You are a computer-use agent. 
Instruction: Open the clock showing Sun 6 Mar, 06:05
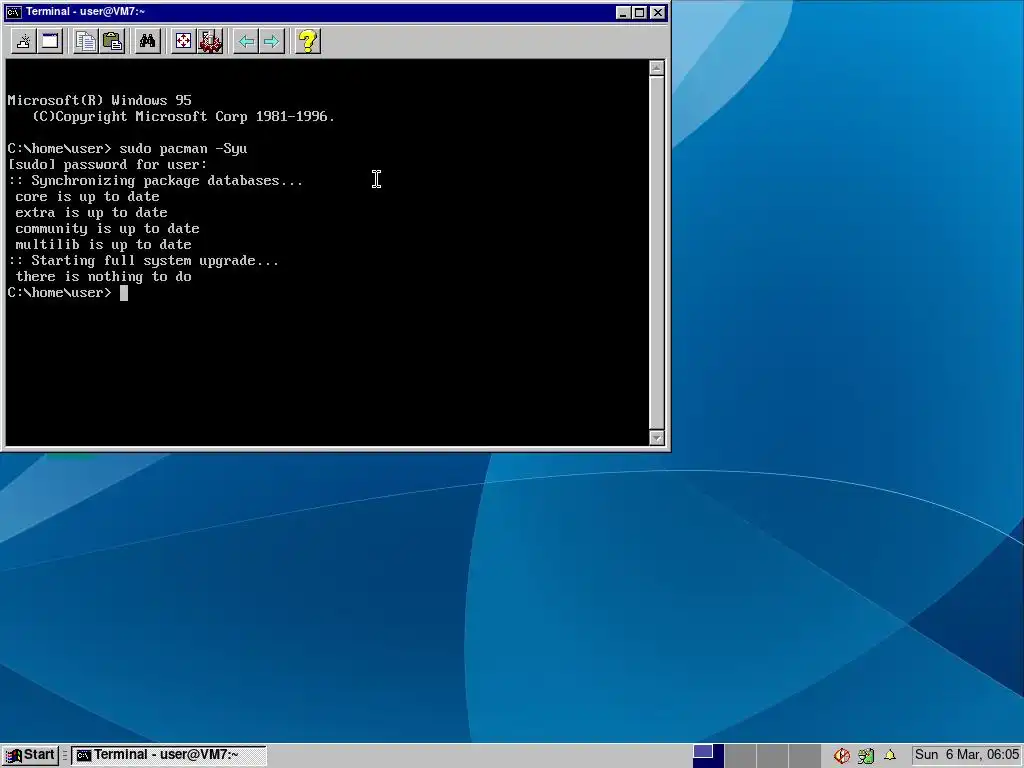pos(967,755)
